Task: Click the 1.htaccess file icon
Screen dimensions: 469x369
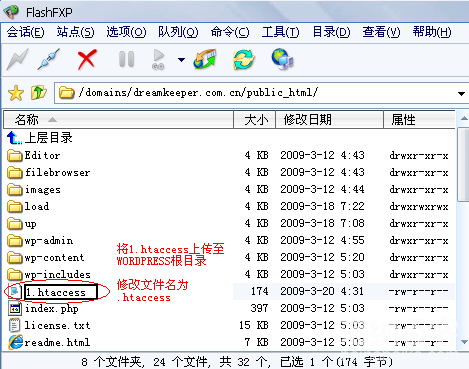Action: (15, 292)
